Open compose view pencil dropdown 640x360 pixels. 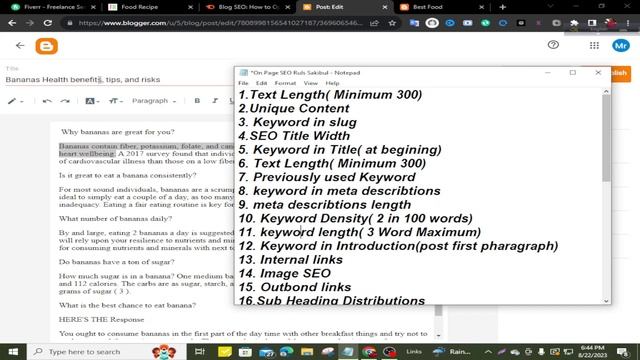pyautogui.click(x=16, y=101)
